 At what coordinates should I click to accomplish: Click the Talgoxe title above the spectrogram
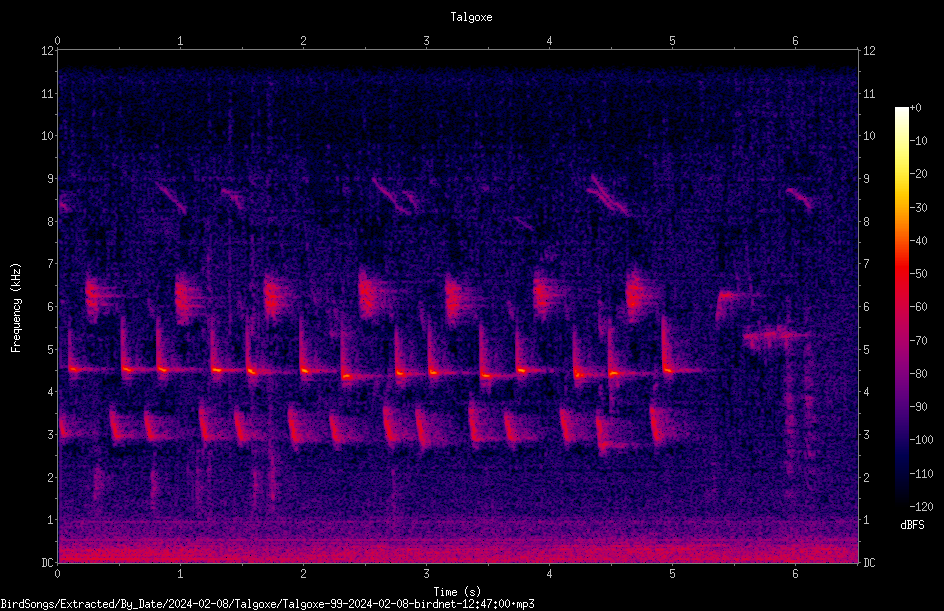(x=471, y=17)
